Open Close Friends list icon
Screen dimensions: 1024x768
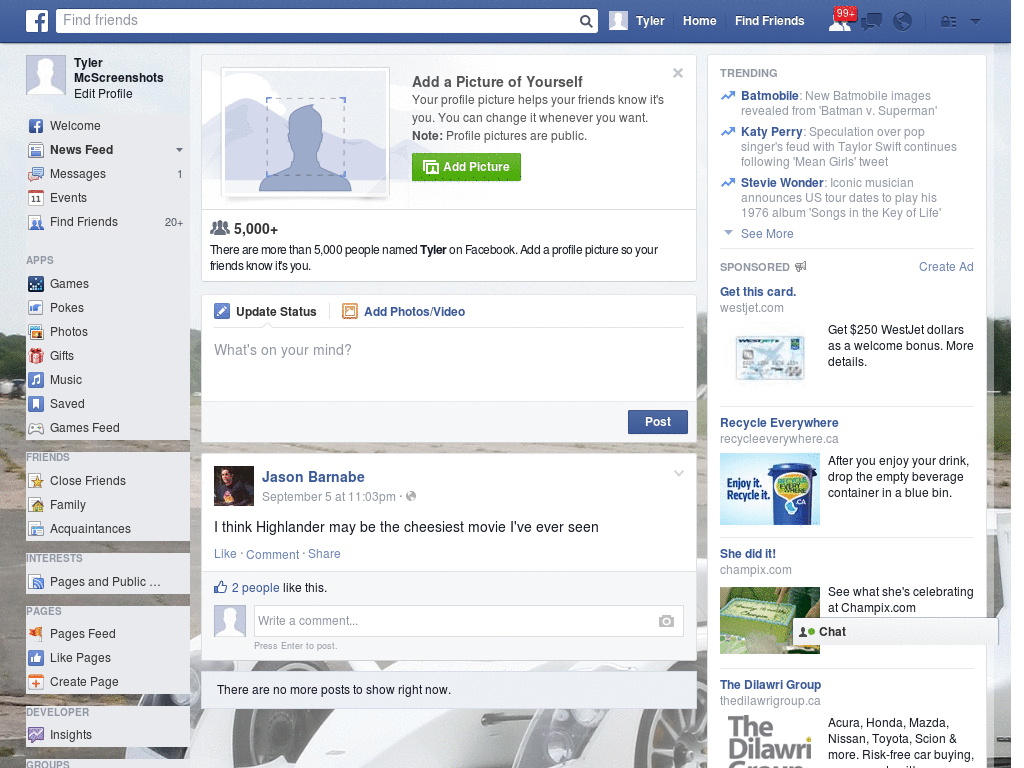tap(36, 481)
